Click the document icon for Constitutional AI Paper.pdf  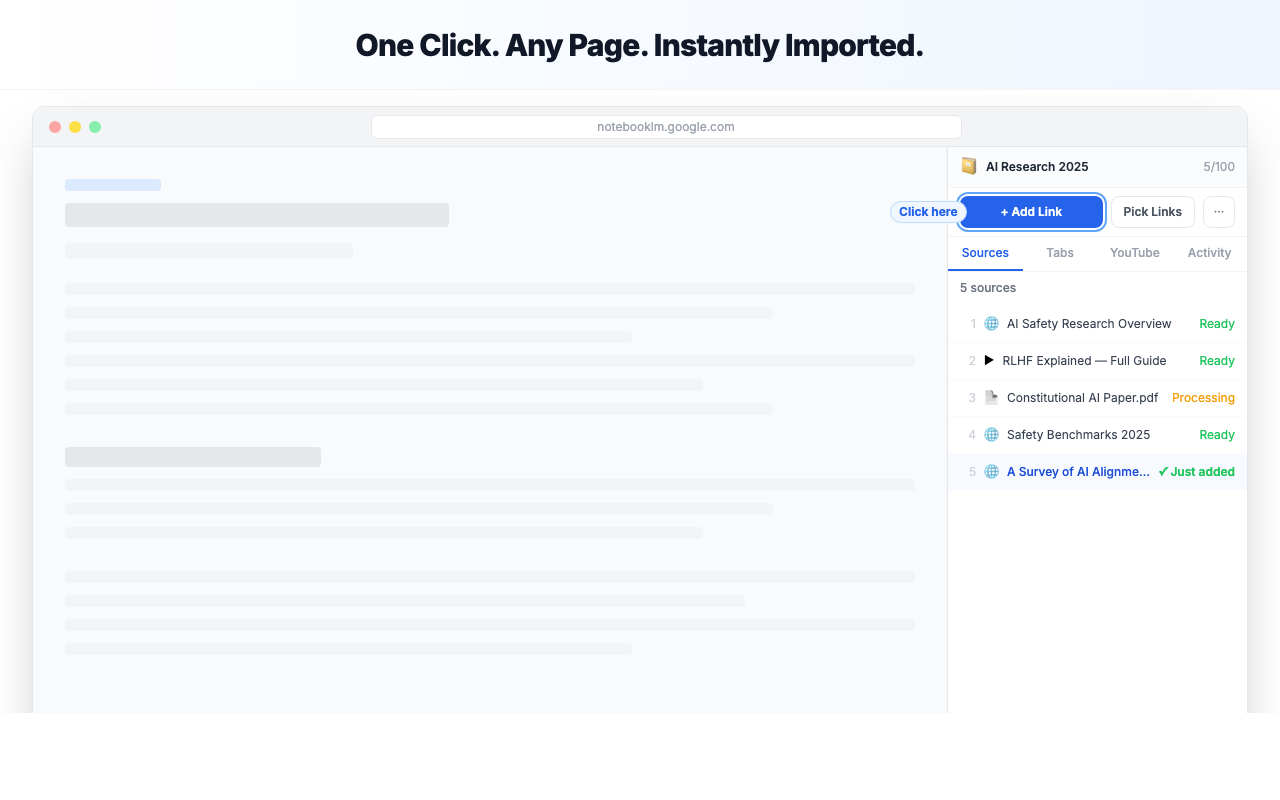[x=992, y=398]
